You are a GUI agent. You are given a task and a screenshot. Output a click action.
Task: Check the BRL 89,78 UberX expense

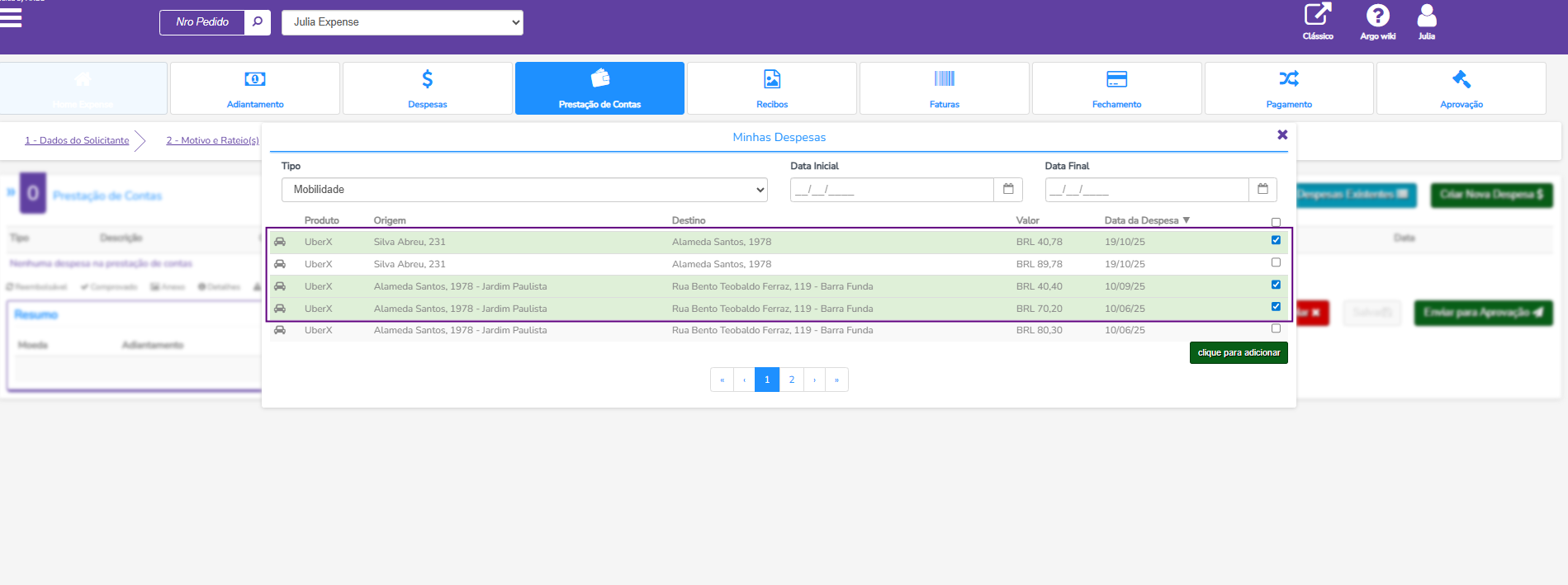click(1276, 262)
